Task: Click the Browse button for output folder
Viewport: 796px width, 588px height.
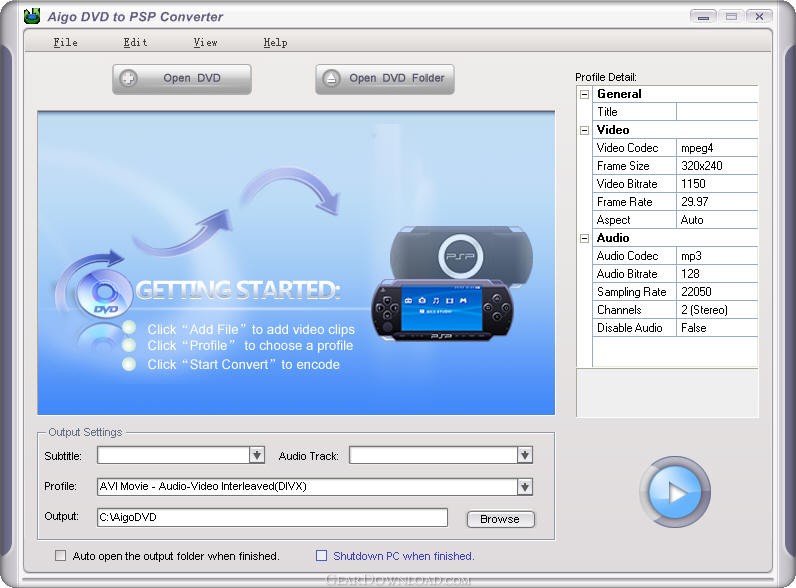Action: (500, 519)
